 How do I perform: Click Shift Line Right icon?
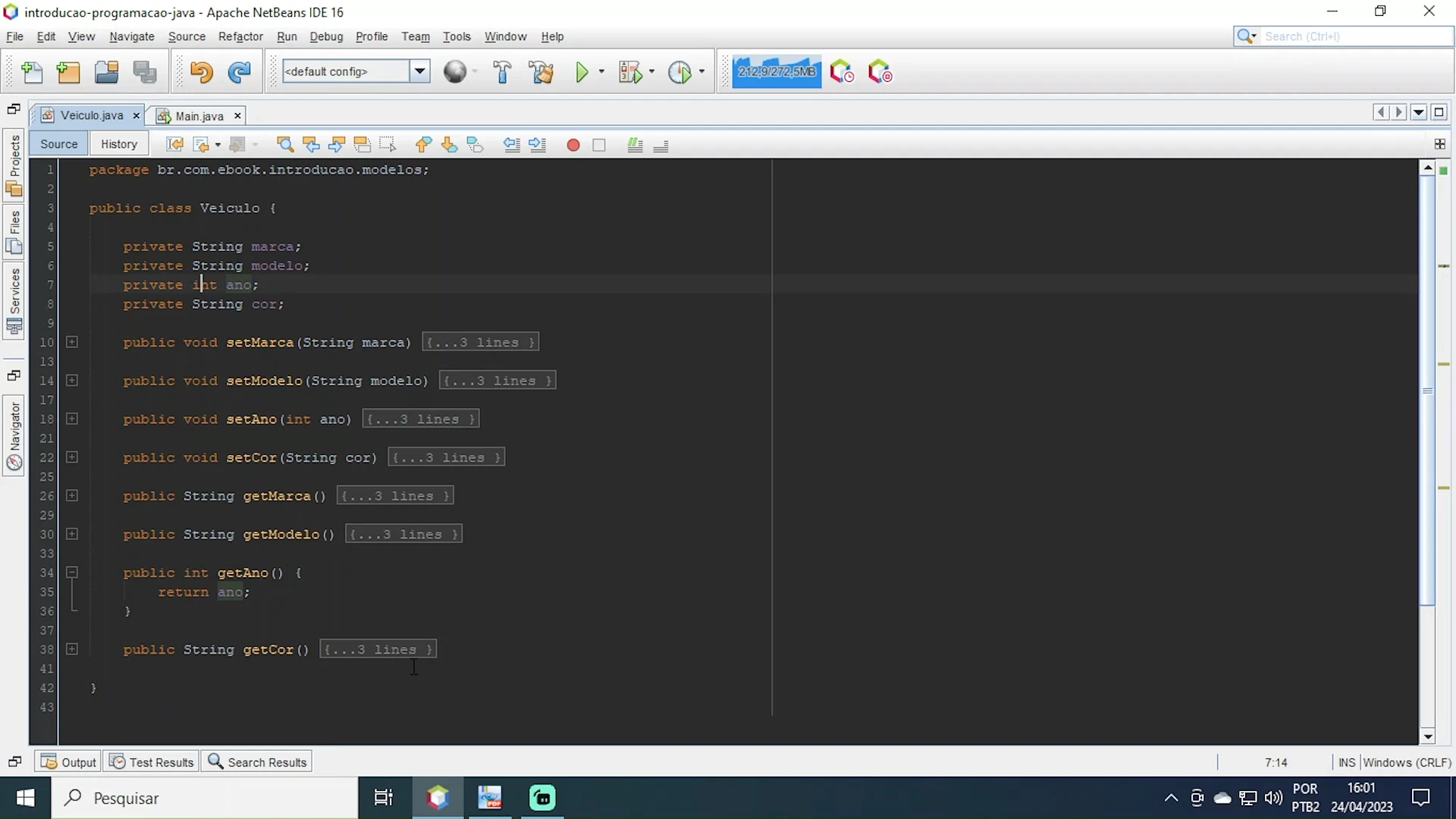click(x=538, y=145)
